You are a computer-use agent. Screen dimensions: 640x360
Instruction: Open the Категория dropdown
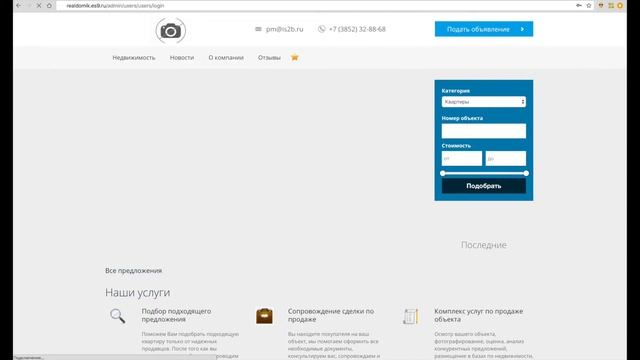[x=484, y=102]
